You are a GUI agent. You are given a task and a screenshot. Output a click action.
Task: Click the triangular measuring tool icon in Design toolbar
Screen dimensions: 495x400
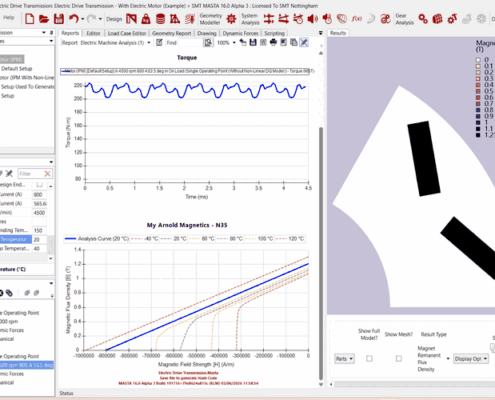[x=175, y=19]
